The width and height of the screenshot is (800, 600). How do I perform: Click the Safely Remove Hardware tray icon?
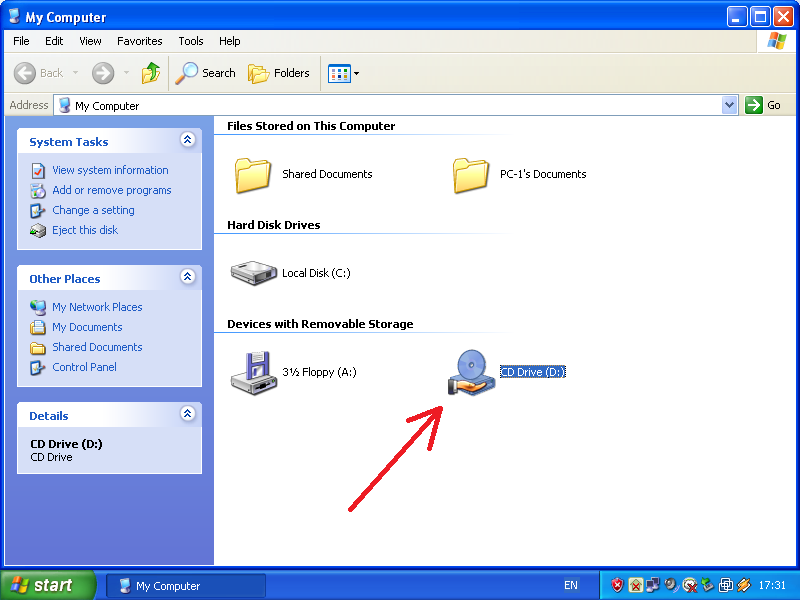707,585
